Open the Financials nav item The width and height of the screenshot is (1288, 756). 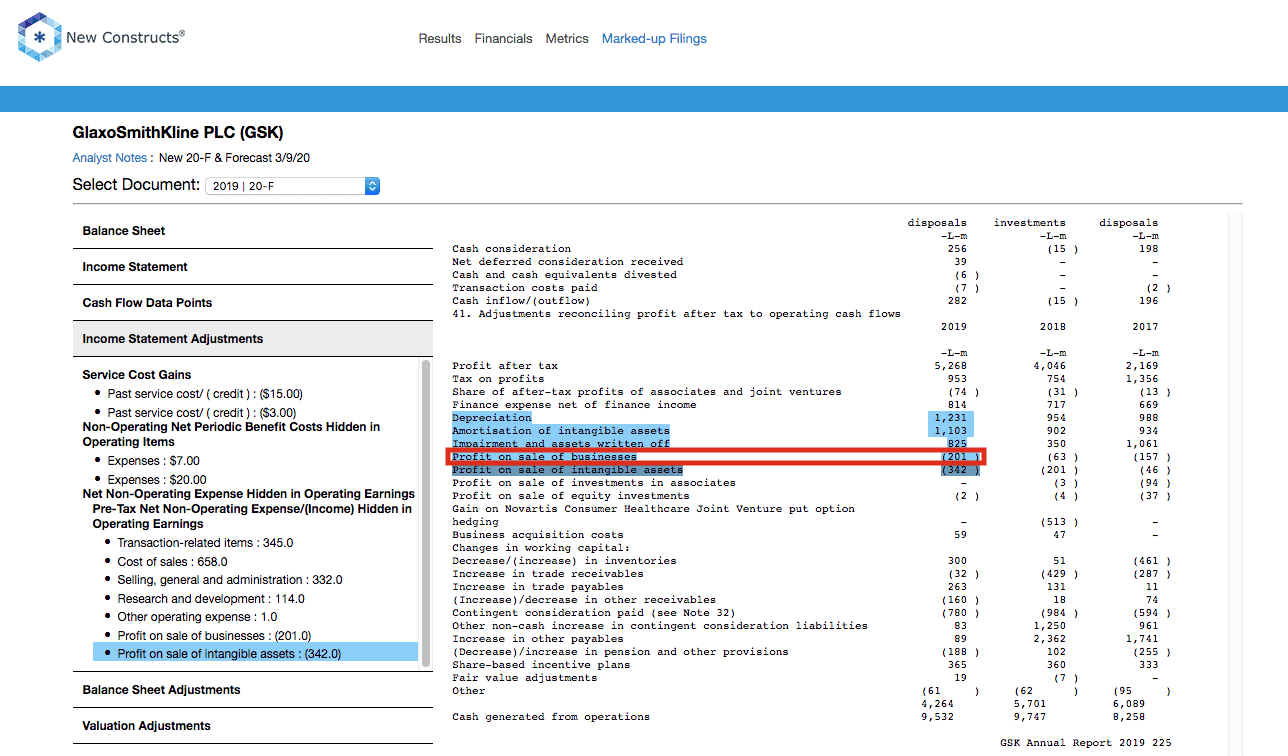(503, 39)
